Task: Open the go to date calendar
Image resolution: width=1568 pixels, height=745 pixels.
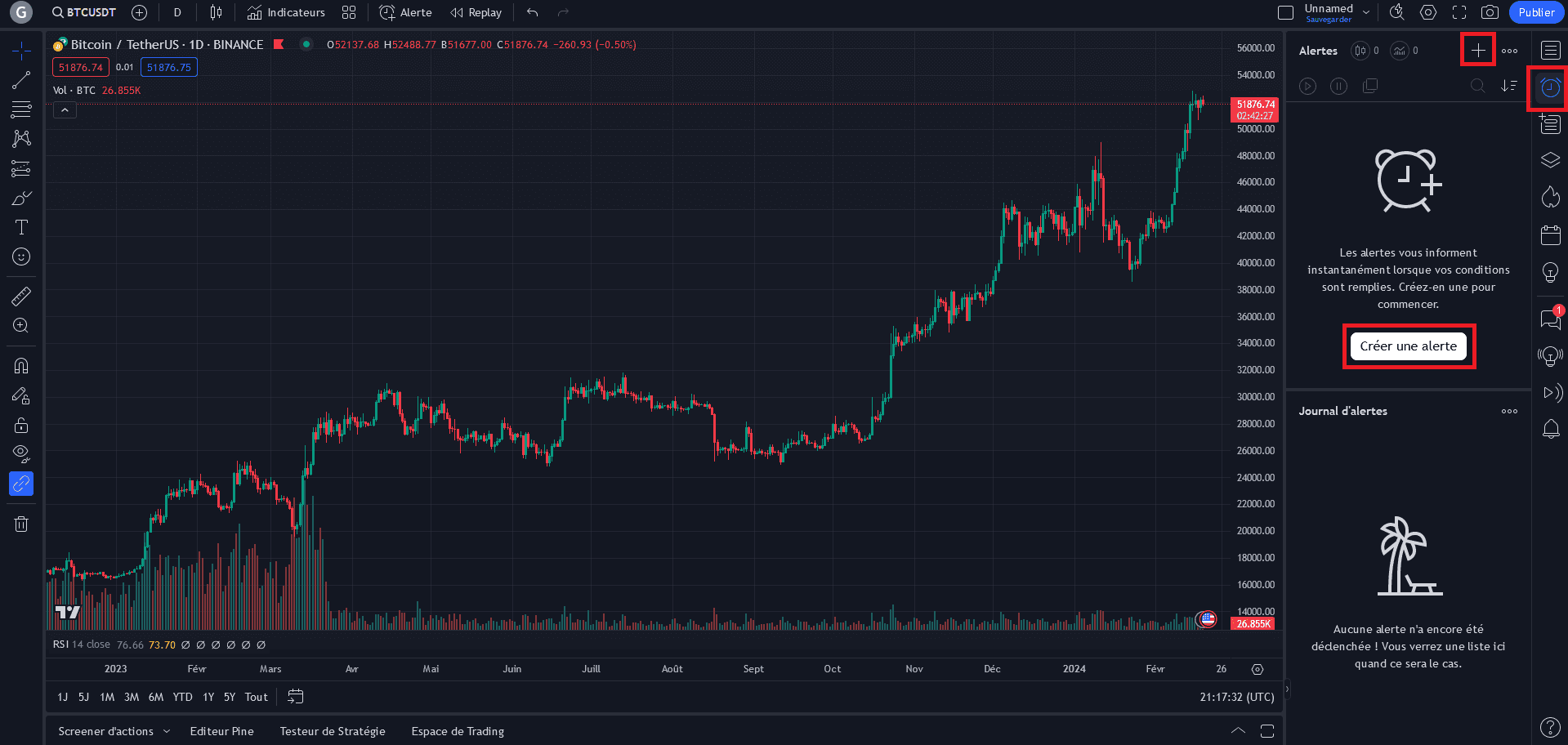Action: click(x=296, y=697)
